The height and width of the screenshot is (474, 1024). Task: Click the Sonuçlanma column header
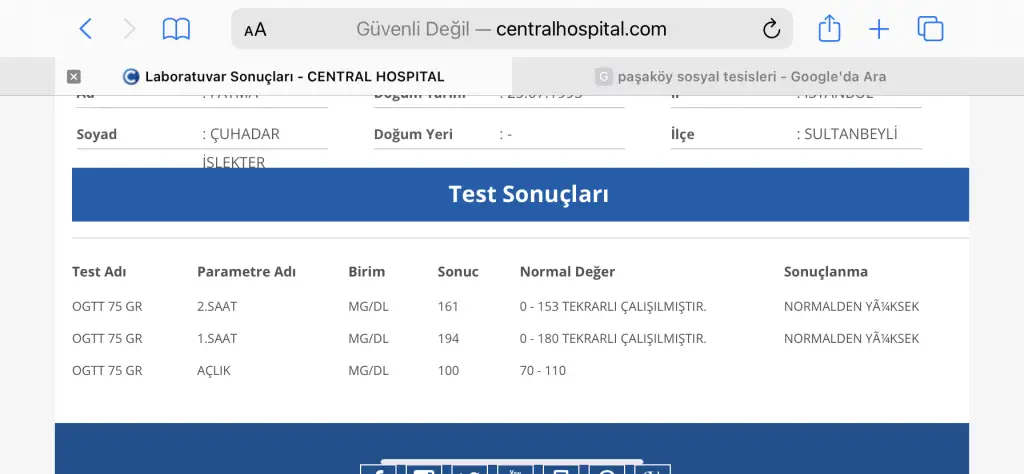[825, 272]
